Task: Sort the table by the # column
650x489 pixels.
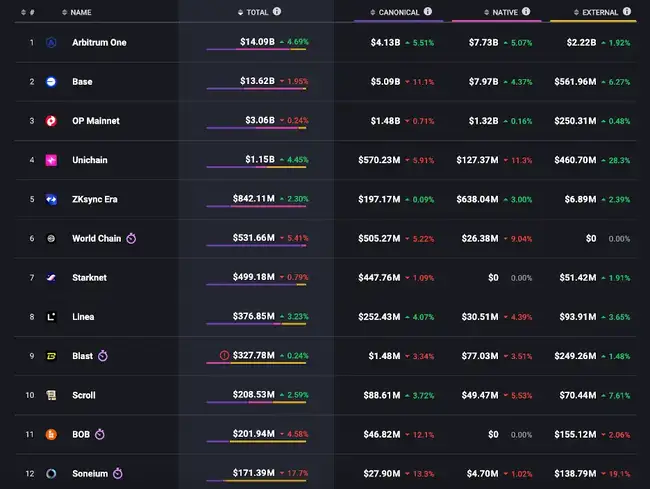Action: (x=28, y=12)
